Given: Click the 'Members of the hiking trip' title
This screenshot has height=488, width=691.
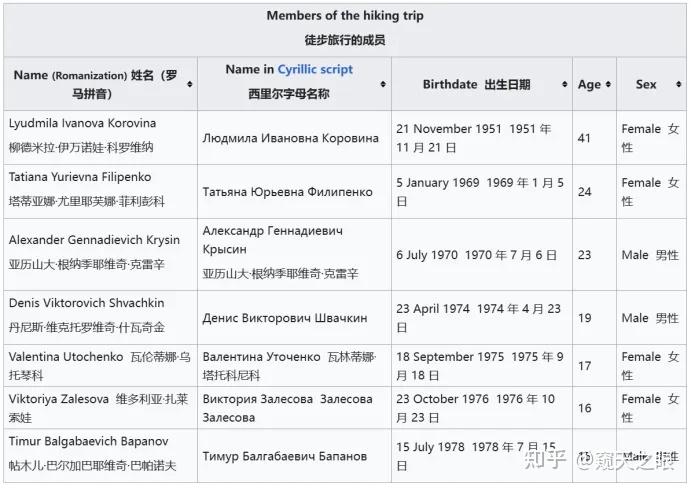Looking at the screenshot, I should (x=345, y=16).
